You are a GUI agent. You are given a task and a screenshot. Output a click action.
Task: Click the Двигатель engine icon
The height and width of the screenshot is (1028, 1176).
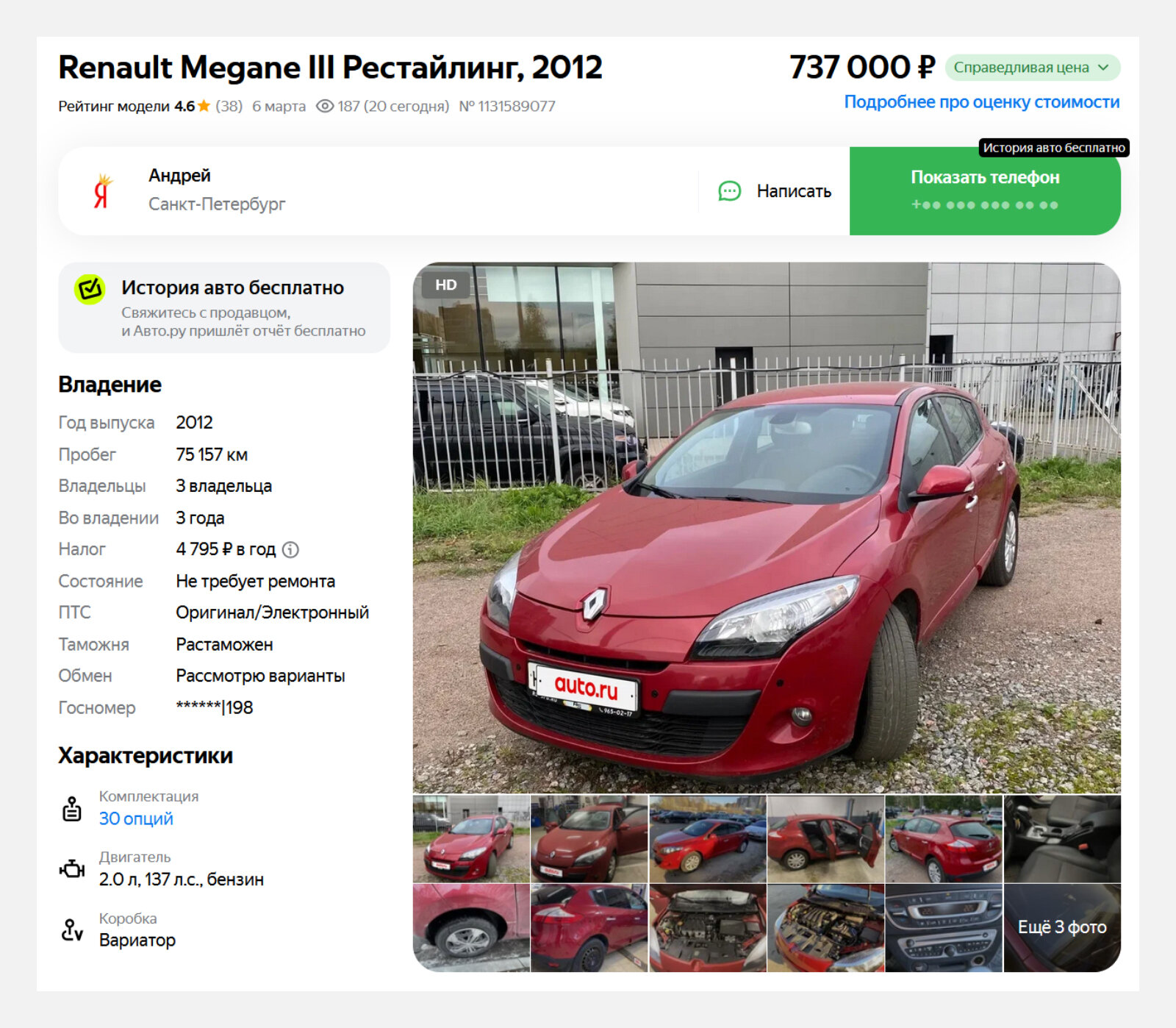(72, 869)
